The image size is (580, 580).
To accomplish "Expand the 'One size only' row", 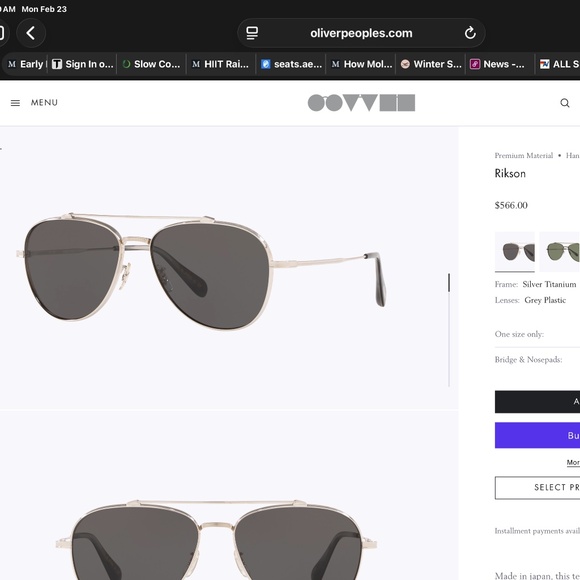I will click(x=537, y=334).
